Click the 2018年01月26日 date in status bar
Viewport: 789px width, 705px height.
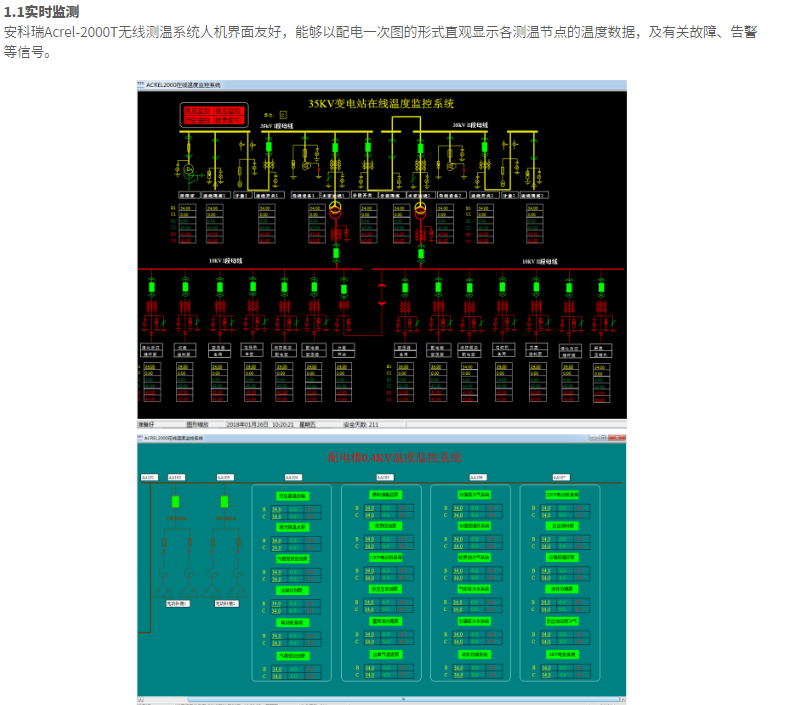coord(248,425)
